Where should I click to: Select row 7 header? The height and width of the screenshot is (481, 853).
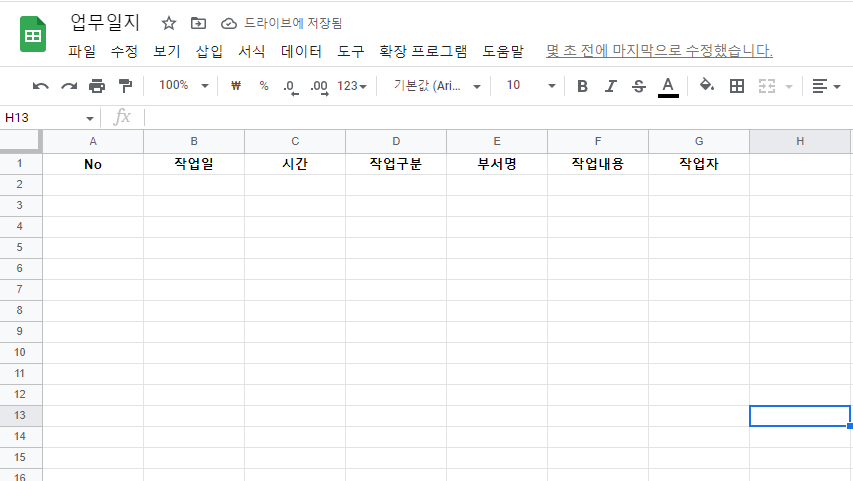click(x=21, y=289)
